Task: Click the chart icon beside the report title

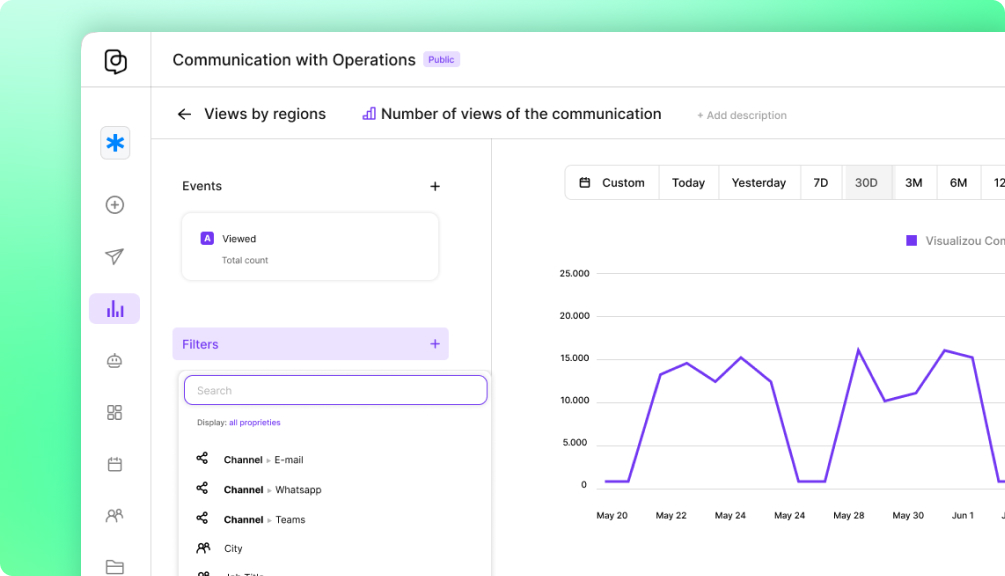Action: pos(369,114)
